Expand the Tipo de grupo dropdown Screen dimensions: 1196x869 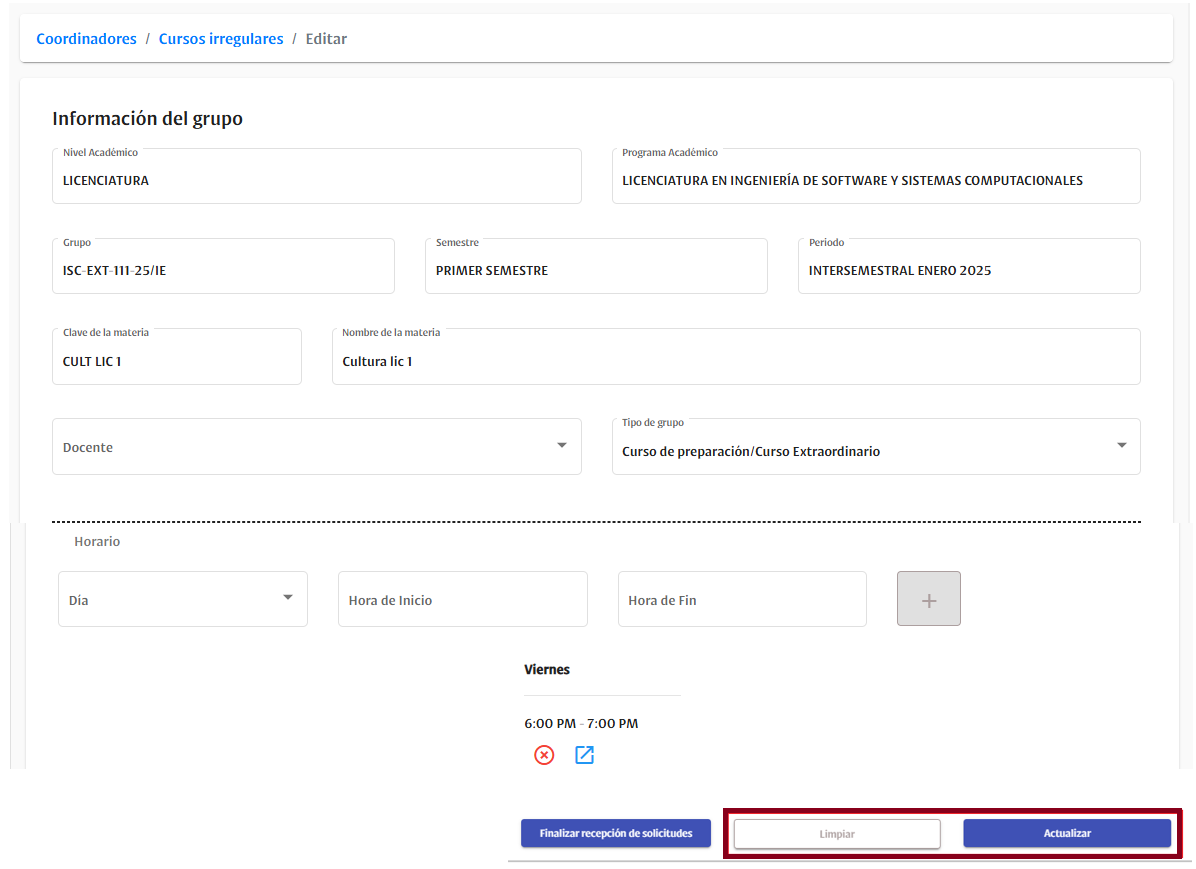pyautogui.click(x=876, y=446)
